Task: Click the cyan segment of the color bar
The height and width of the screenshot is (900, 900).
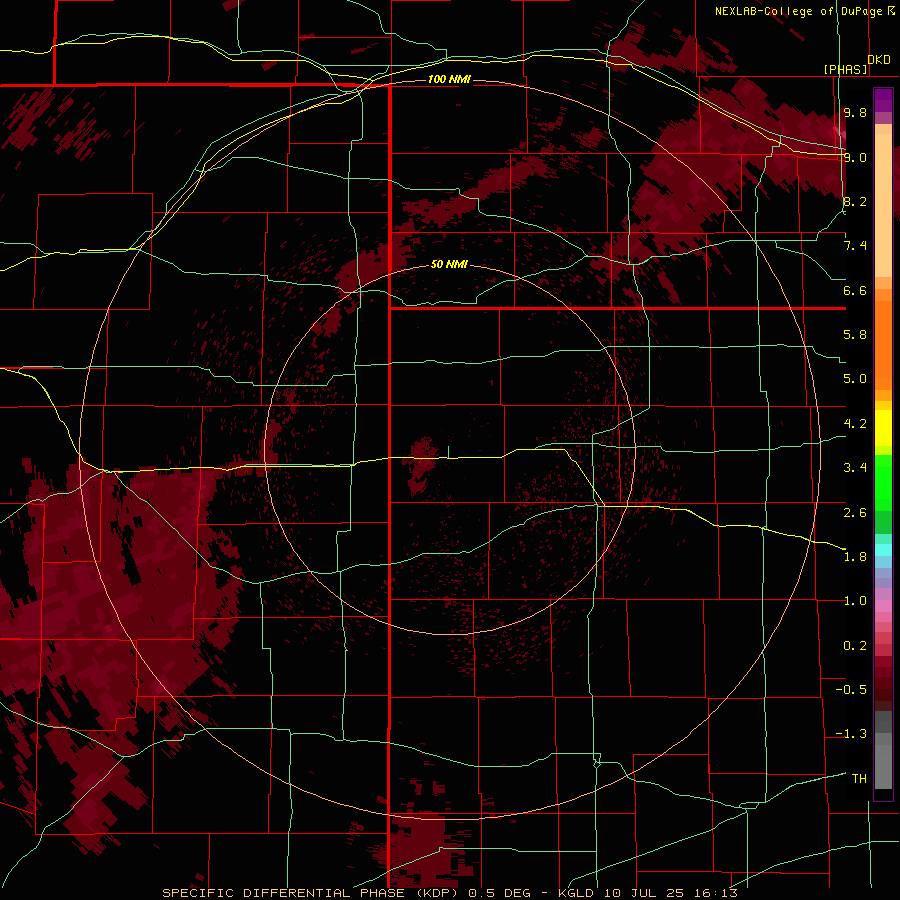Action: (x=883, y=550)
